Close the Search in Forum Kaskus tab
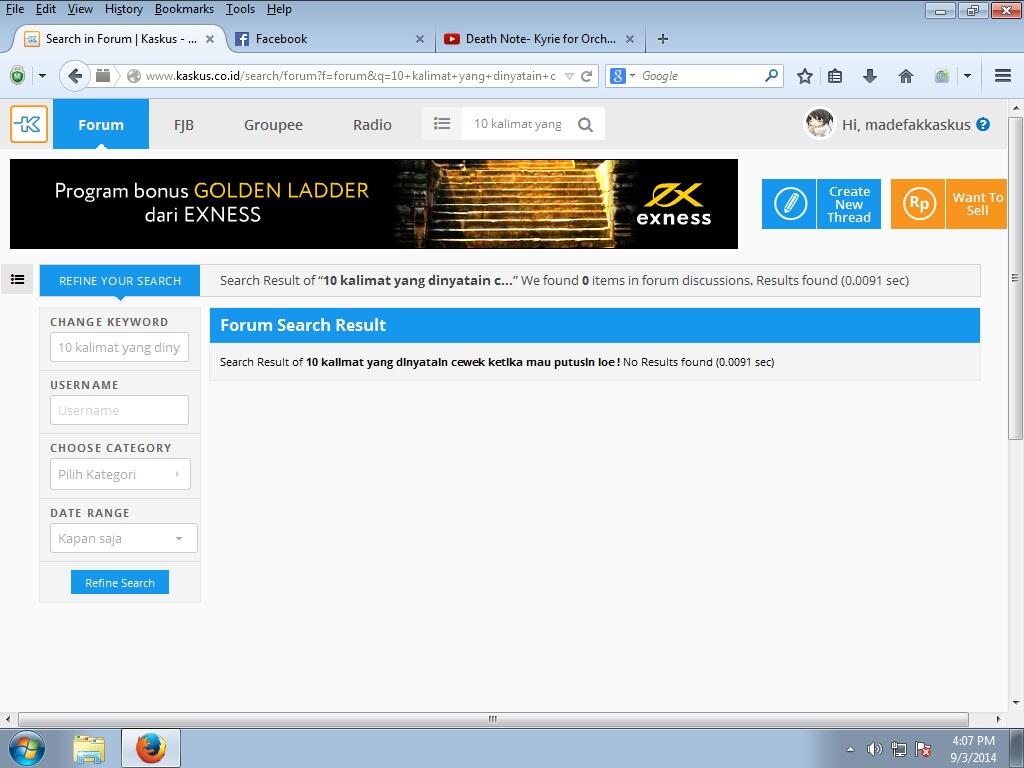Viewport: 1024px width, 768px height. tap(210, 39)
